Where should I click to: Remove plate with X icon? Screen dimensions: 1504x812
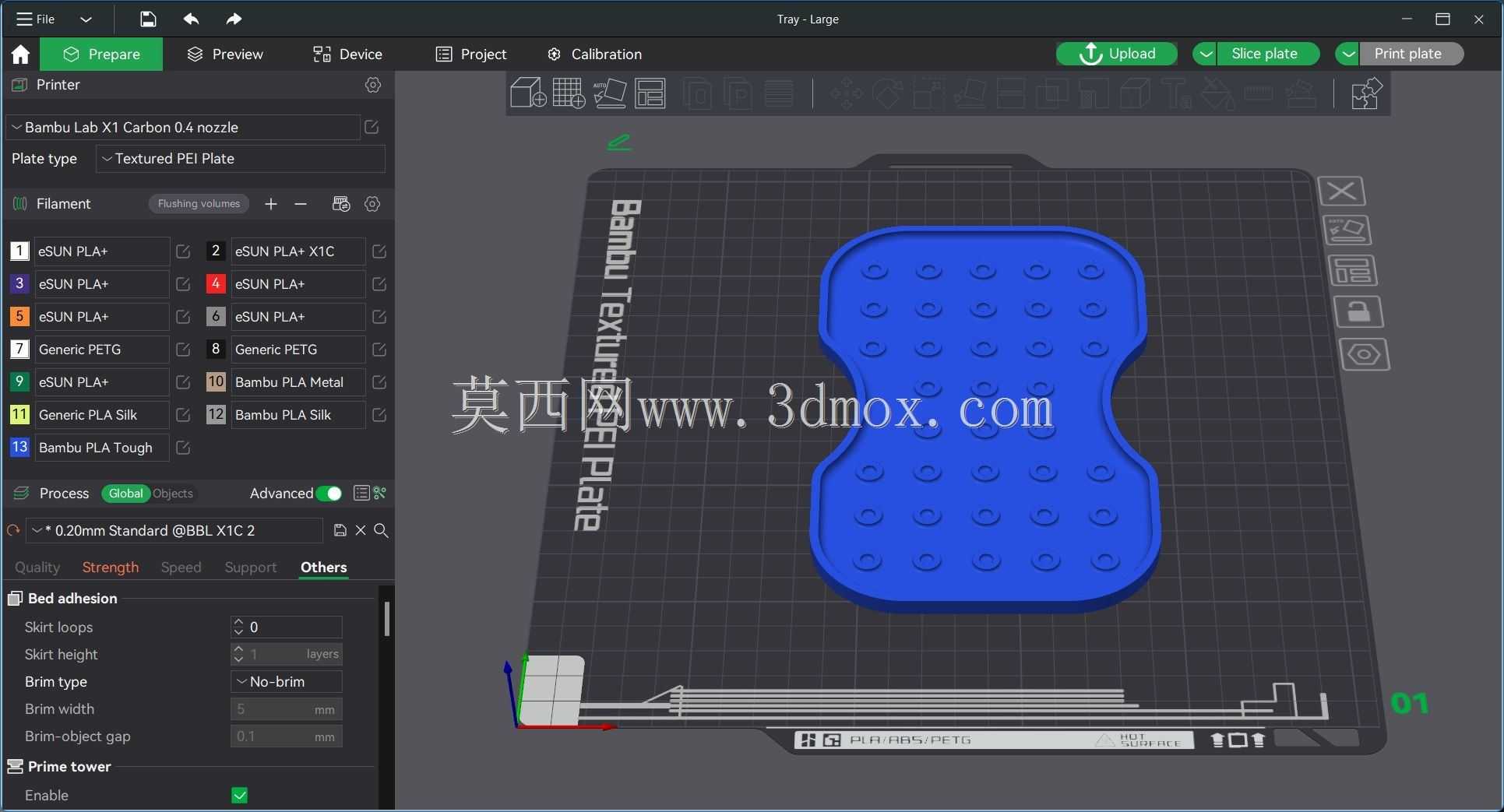click(x=1341, y=191)
